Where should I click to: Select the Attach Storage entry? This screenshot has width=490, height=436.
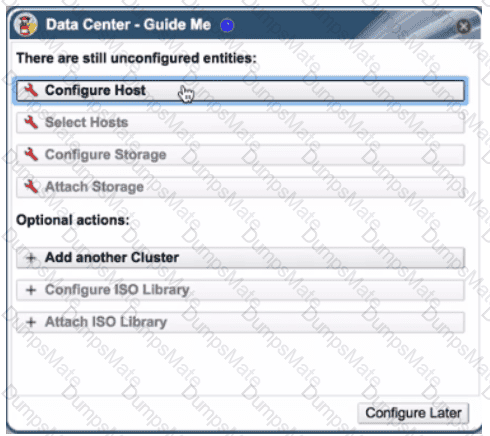click(240, 187)
